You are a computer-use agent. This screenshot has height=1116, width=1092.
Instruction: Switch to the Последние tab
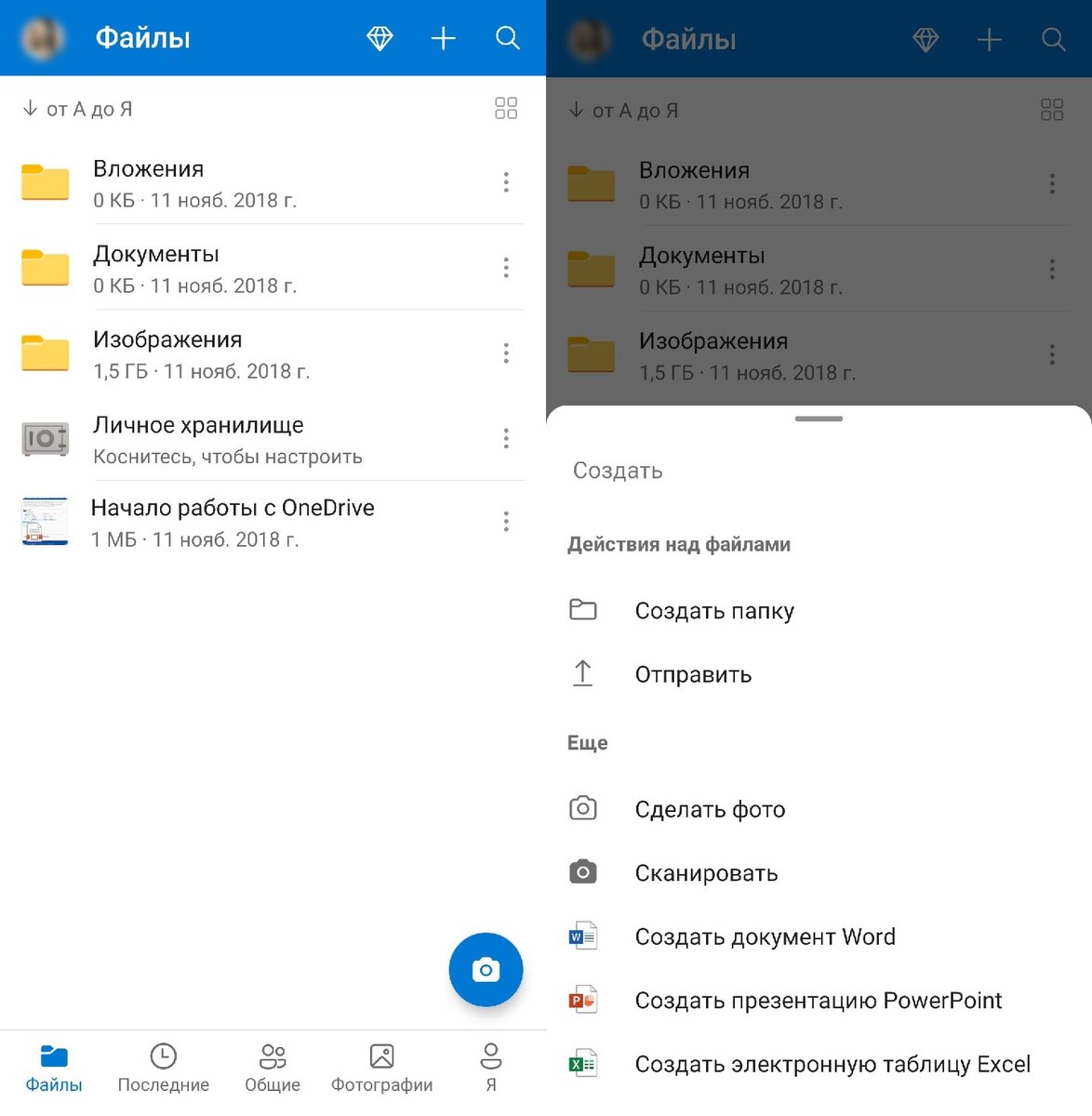(x=164, y=1069)
